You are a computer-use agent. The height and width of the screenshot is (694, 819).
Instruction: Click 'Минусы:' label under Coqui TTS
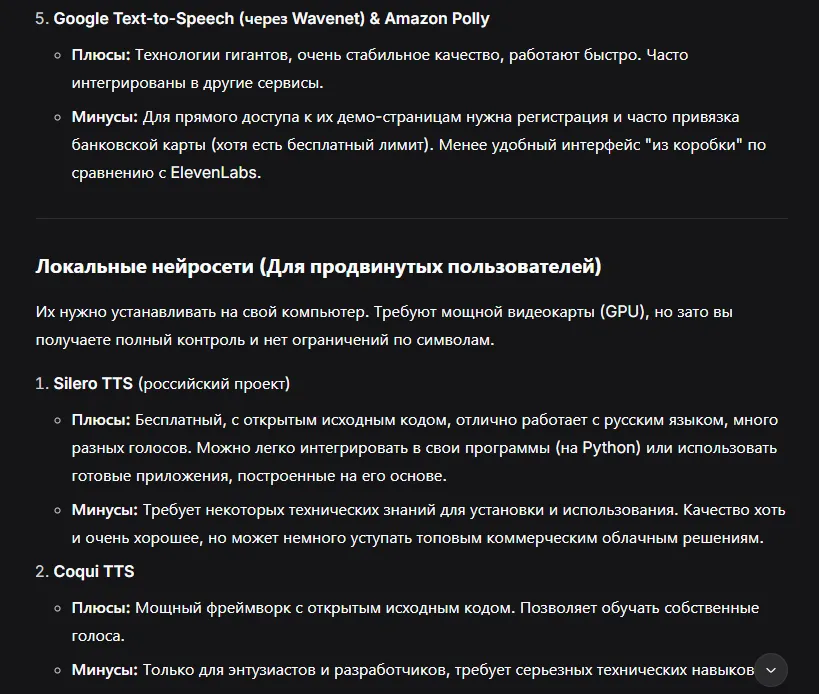[104, 670]
